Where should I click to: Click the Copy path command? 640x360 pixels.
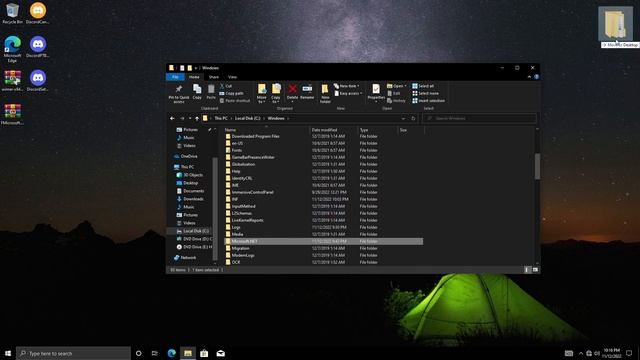coord(231,93)
